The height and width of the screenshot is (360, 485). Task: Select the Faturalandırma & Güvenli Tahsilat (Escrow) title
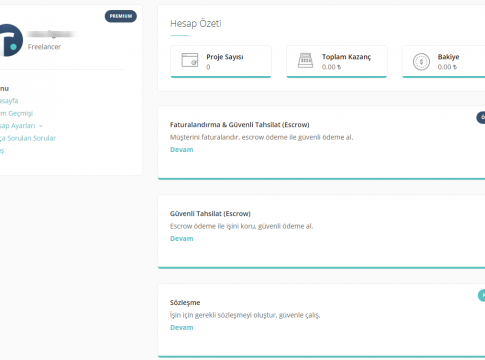click(240, 125)
